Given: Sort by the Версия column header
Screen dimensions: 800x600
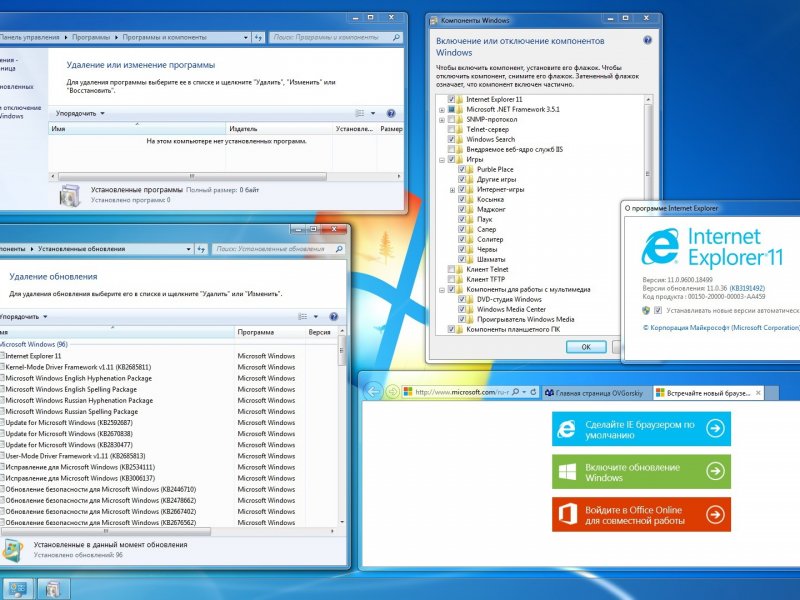Looking at the screenshot, I should [x=321, y=332].
